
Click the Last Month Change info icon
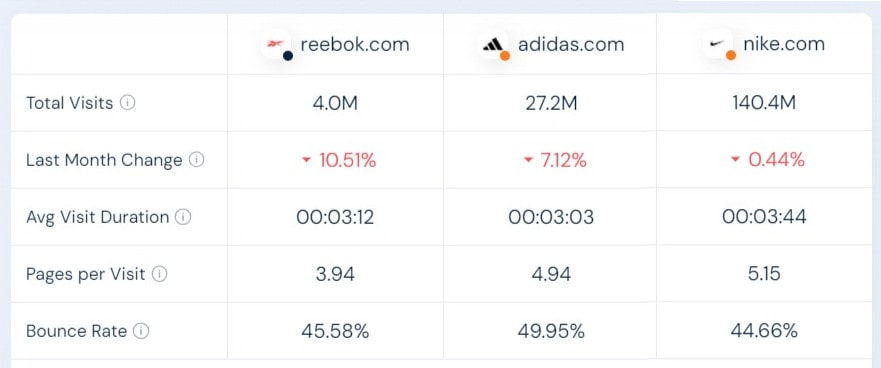pos(197,160)
